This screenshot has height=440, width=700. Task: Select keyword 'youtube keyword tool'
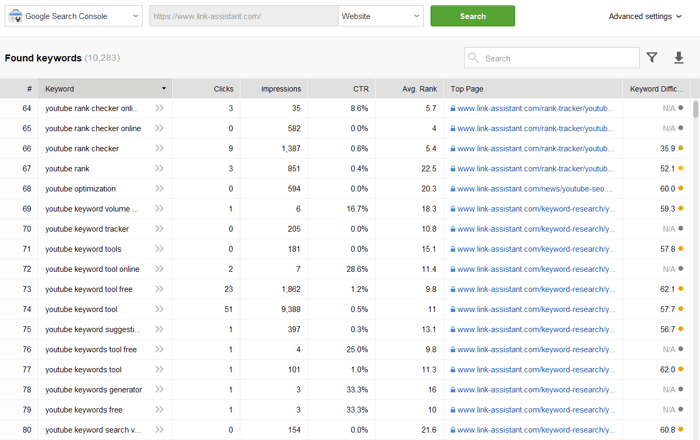[x=81, y=309]
